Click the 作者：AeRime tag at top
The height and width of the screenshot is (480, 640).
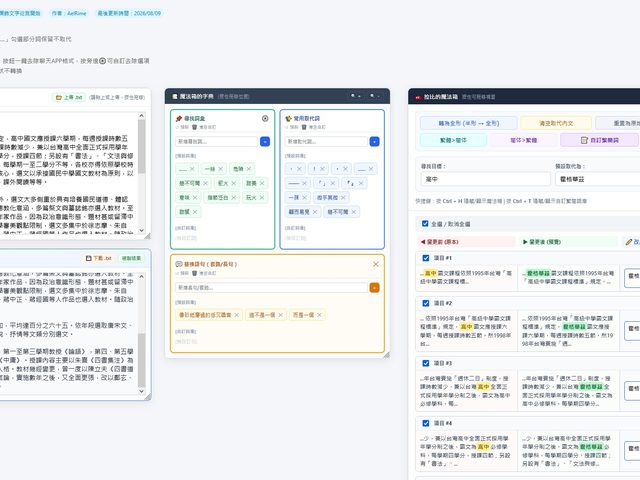[69, 13]
